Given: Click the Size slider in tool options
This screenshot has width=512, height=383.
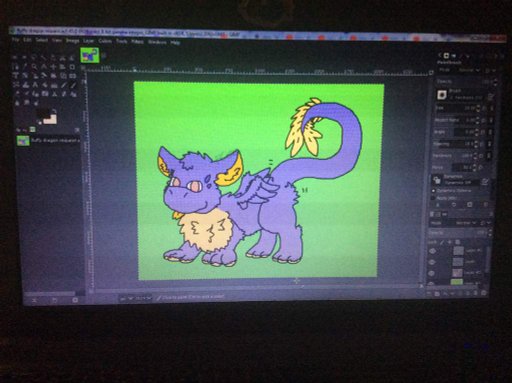Looking at the screenshot, I should (x=457, y=108).
